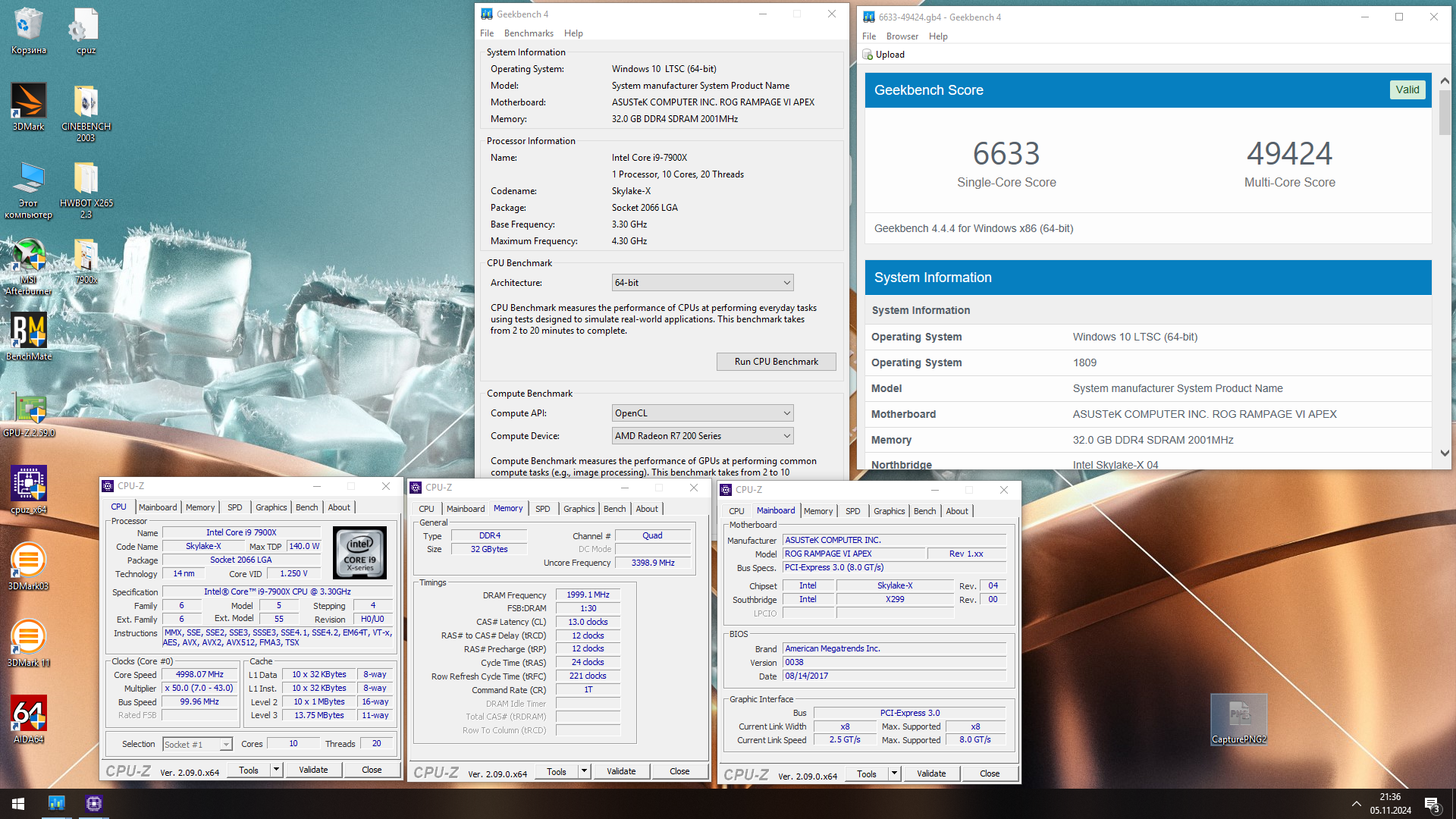Click the Memory row in System Information table

click(1148, 440)
